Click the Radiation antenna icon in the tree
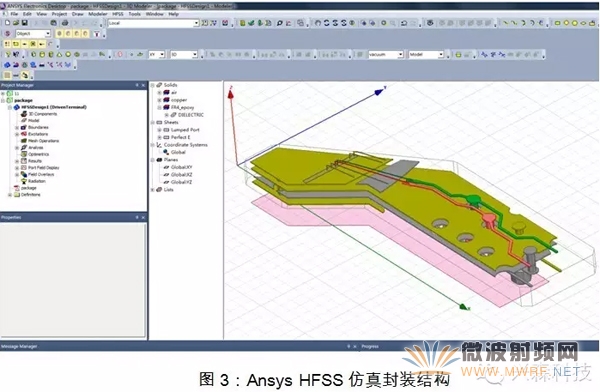Viewport: 600px width, 392px height. (24, 181)
